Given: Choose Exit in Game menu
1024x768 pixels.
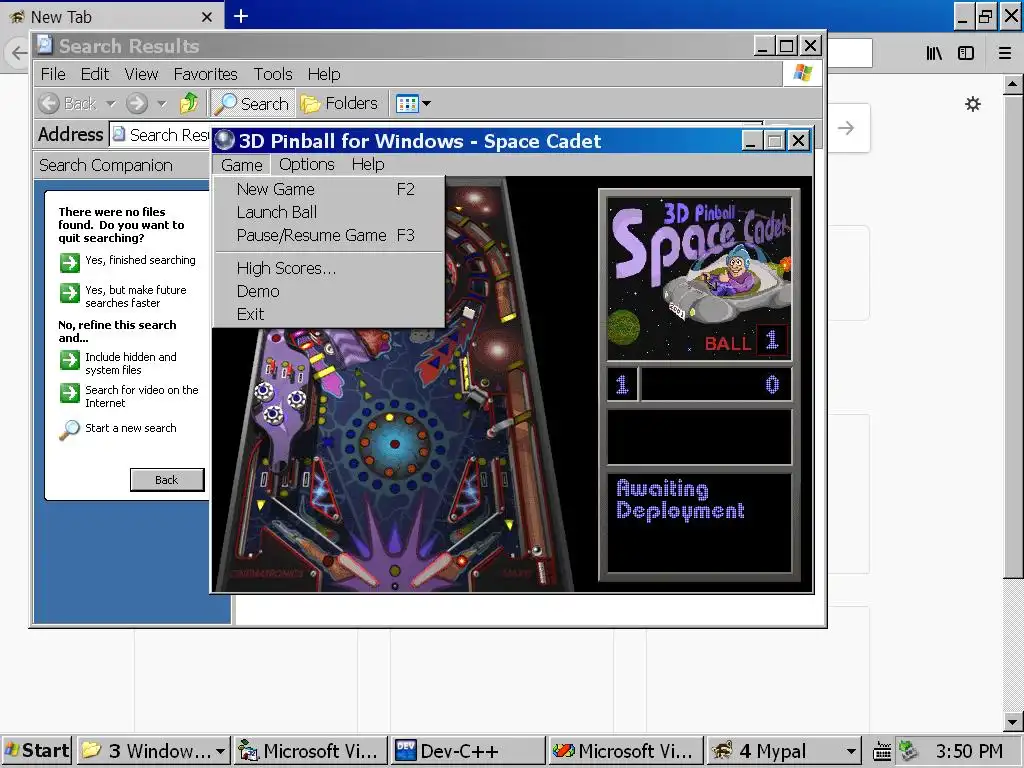Looking at the screenshot, I should click(x=328, y=314).
